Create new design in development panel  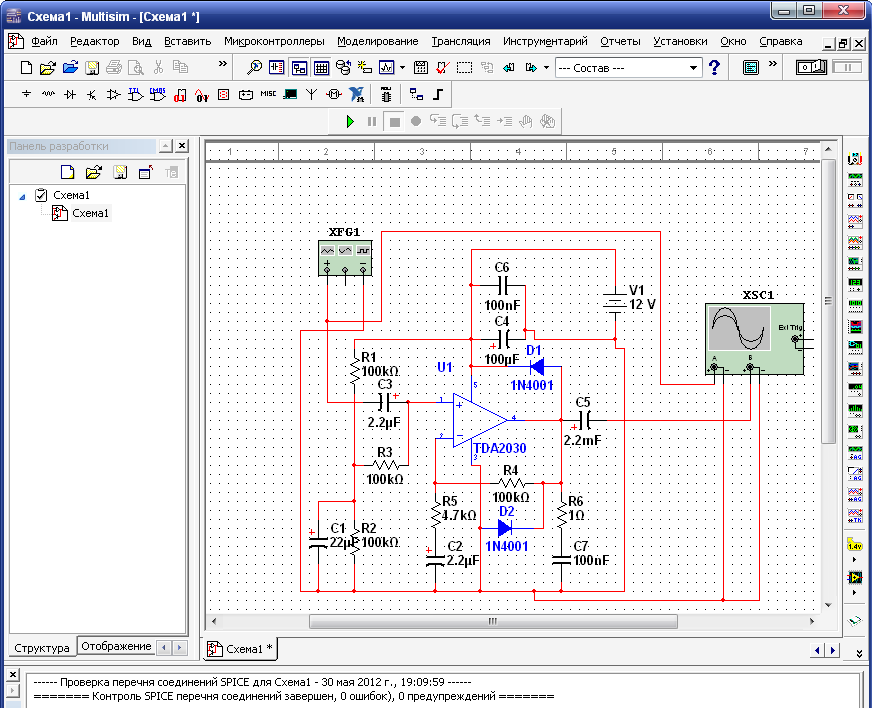(x=67, y=172)
